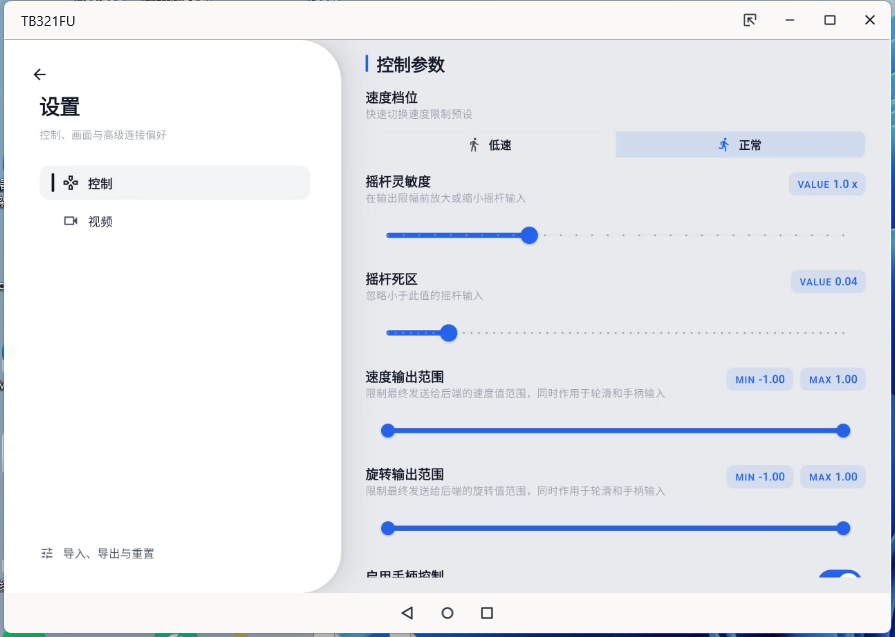Open the 控制 settings section
Image resolution: width=895 pixels, height=637 pixels.
tap(175, 183)
